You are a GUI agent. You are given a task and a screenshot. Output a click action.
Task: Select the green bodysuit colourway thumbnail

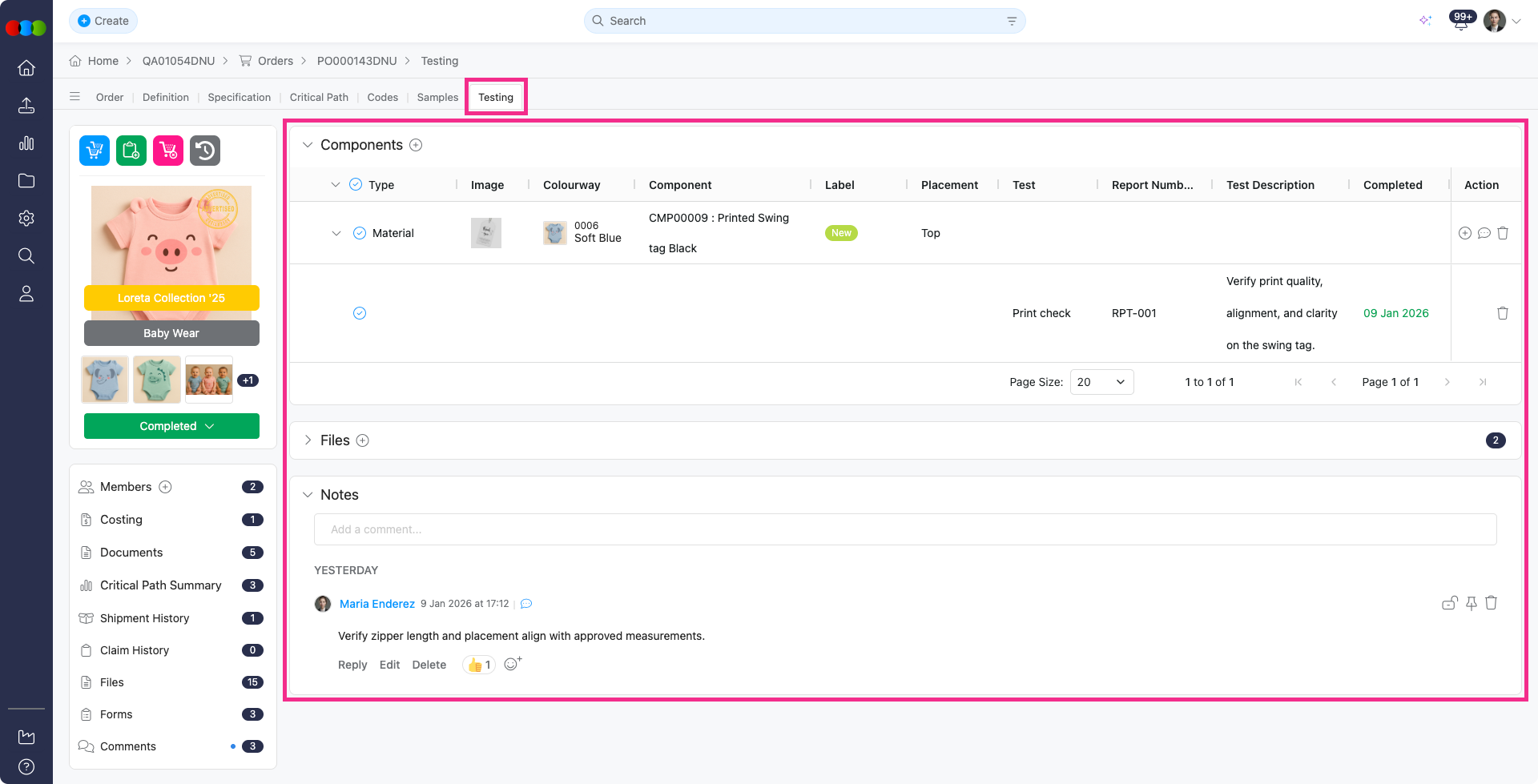coord(156,380)
